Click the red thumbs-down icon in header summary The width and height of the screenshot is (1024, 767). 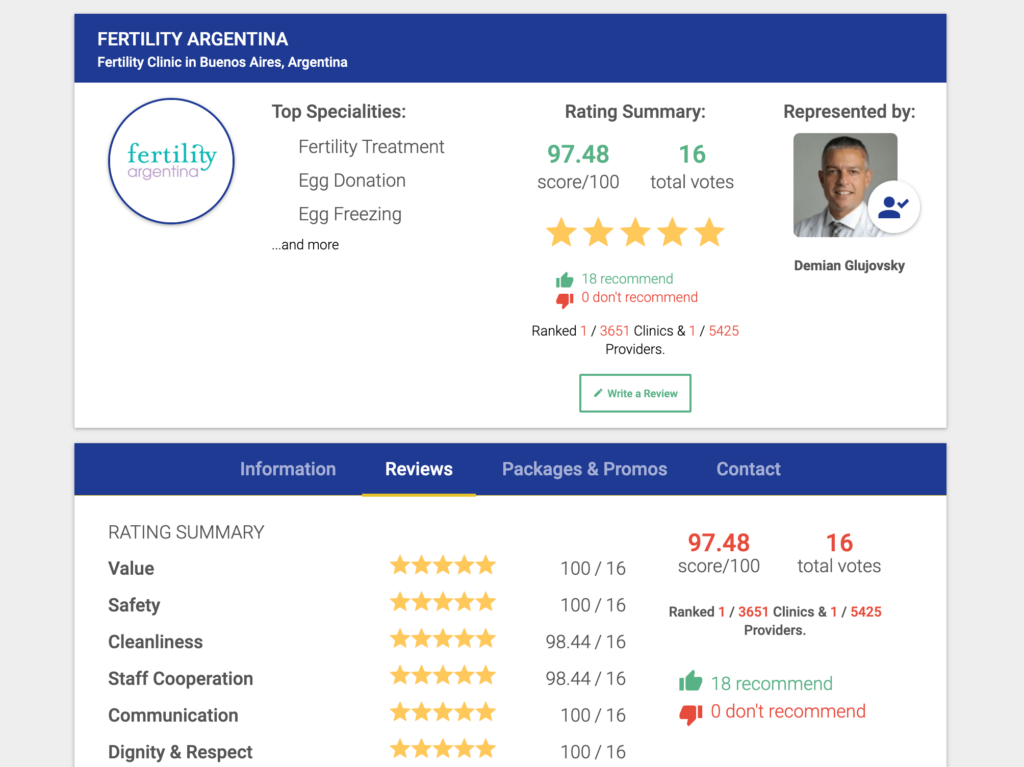[565, 299]
